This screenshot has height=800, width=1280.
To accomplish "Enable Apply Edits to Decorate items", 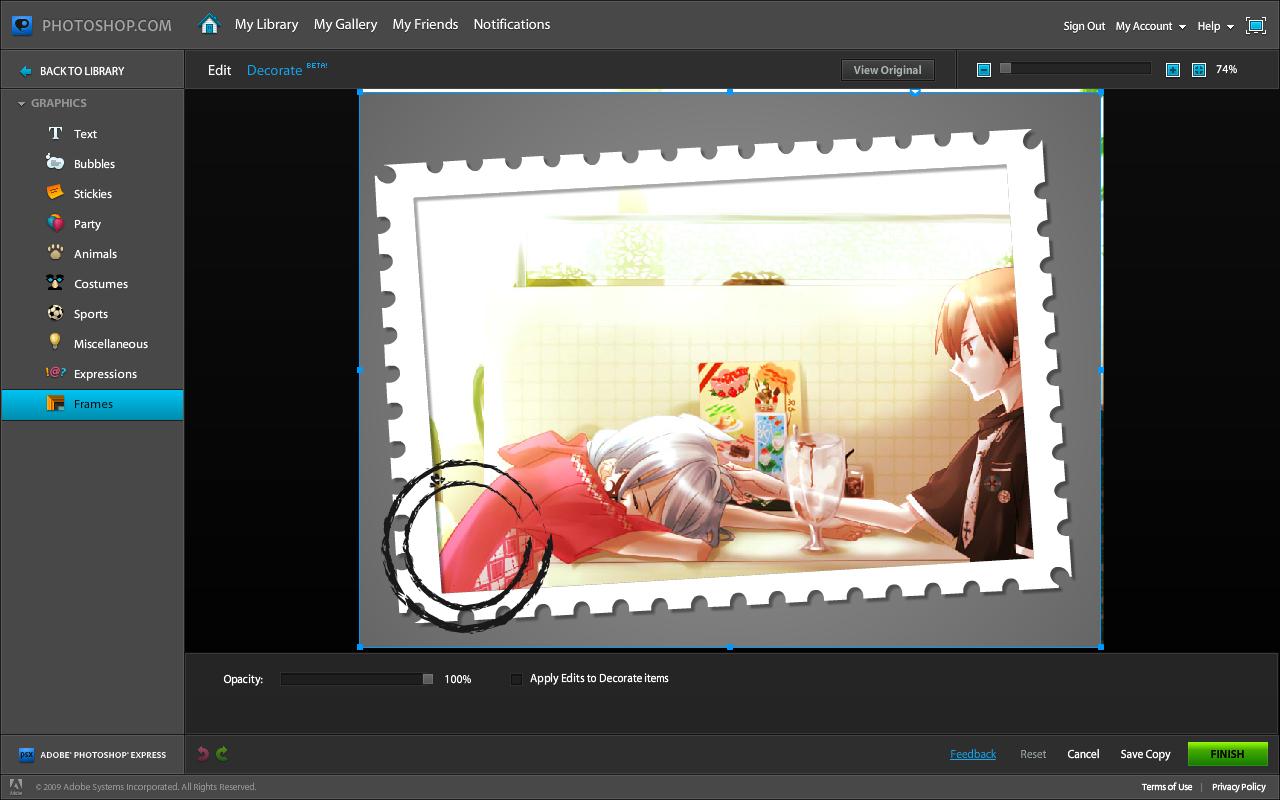I will 516,679.
